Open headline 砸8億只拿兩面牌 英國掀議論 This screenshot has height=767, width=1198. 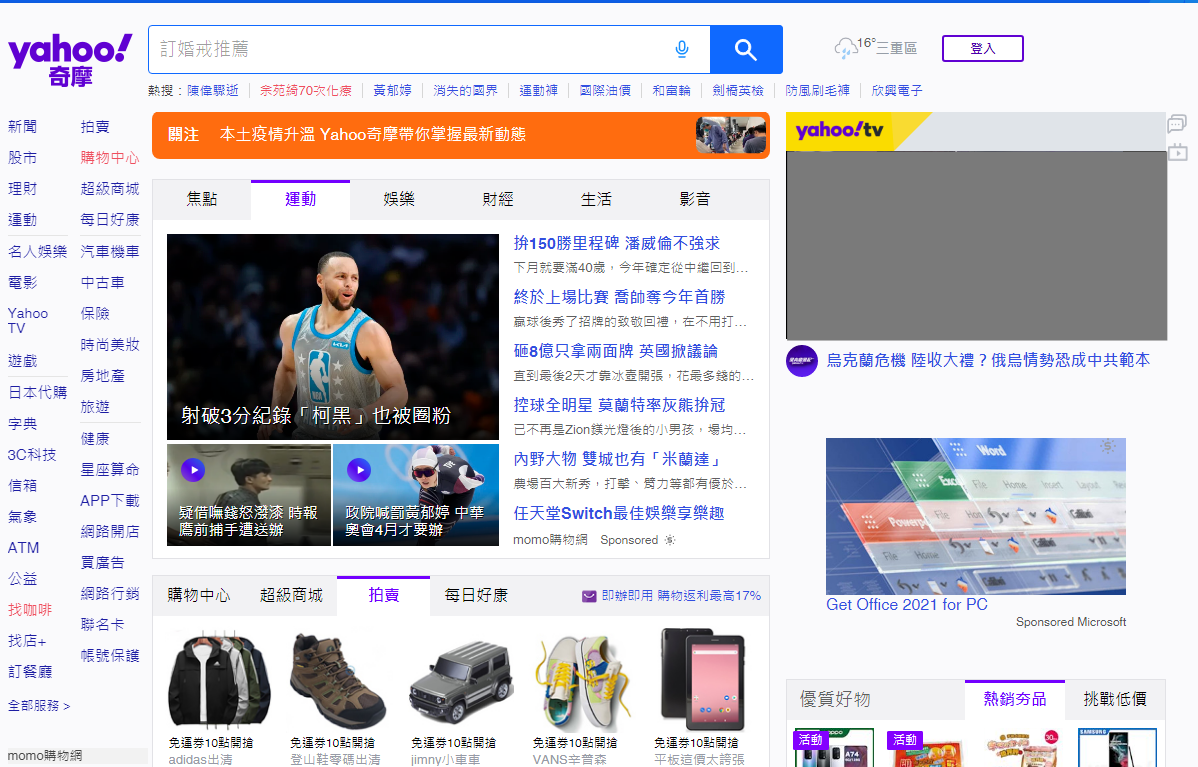(615, 351)
